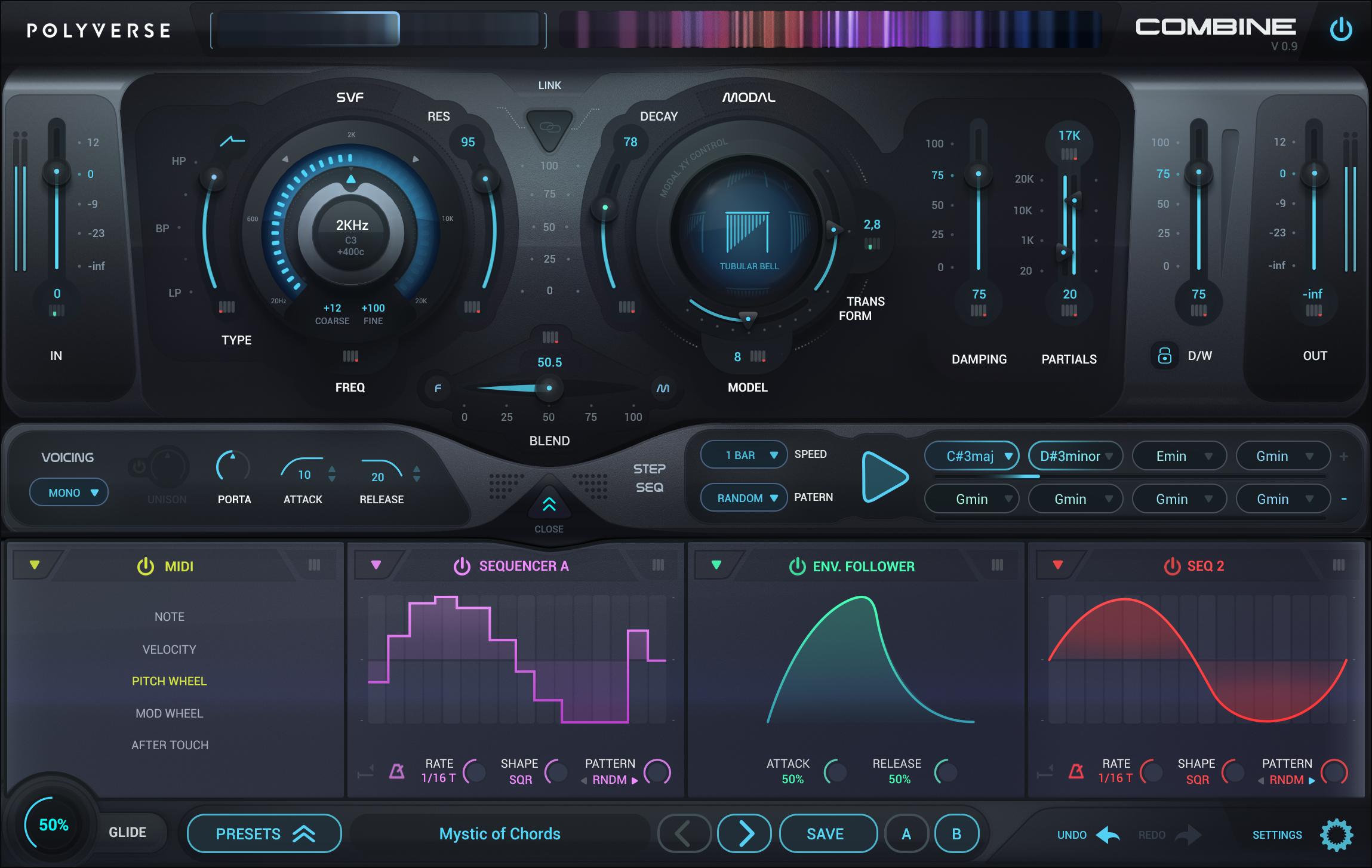Toggle the Combine plugin power button

pyautogui.click(x=1341, y=29)
